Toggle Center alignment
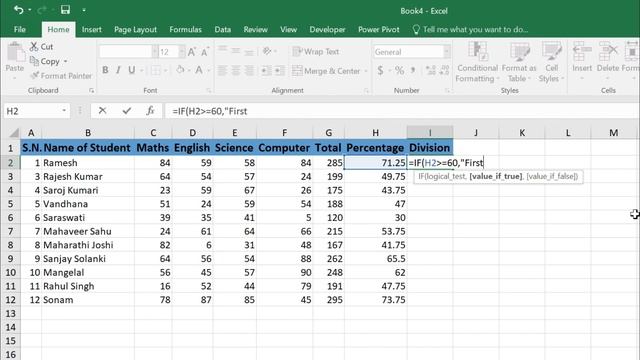Image resolution: width=640 pixels, height=360 pixels. (236, 71)
